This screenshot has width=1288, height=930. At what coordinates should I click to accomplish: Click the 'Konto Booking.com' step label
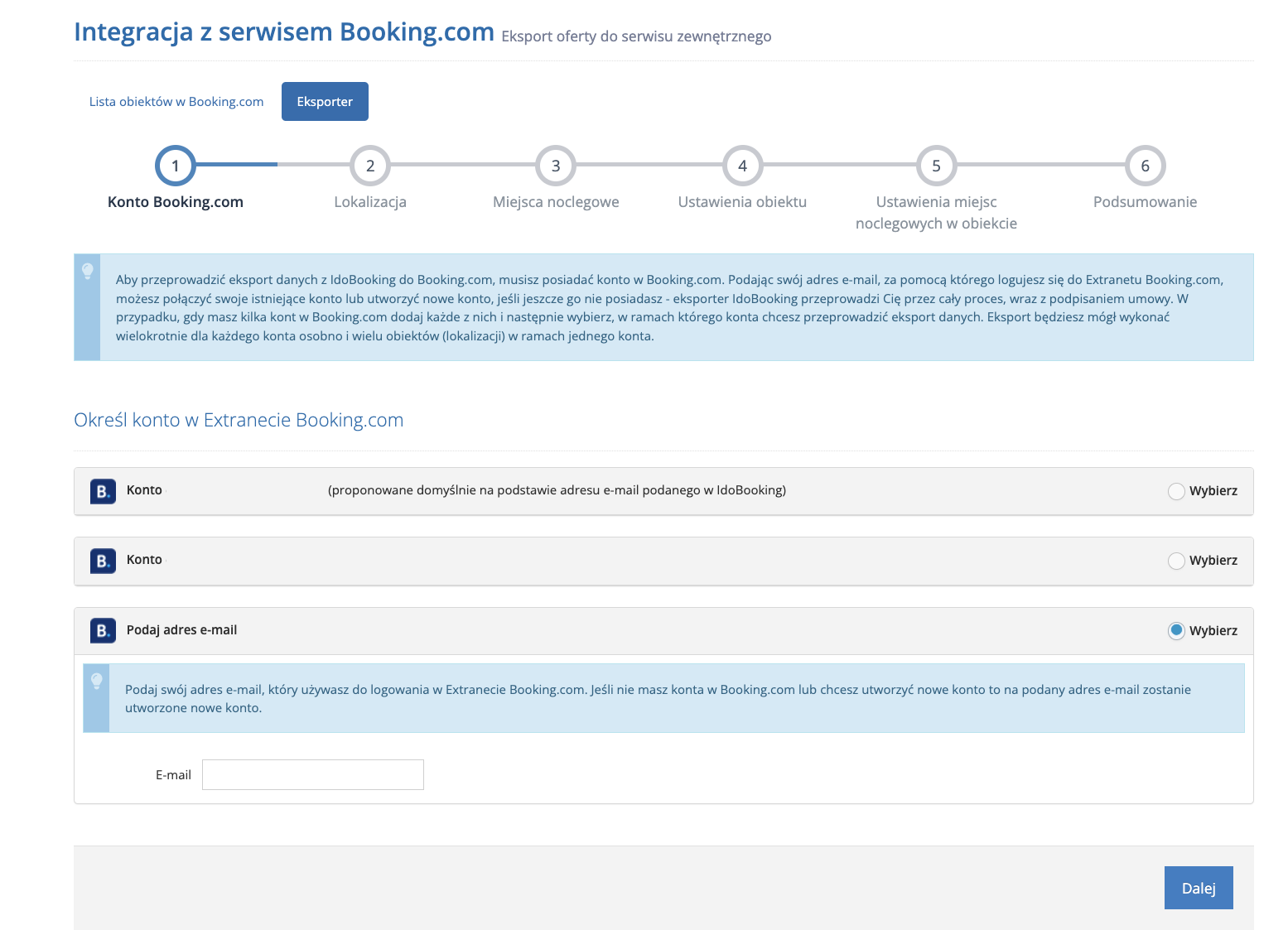coord(176,202)
